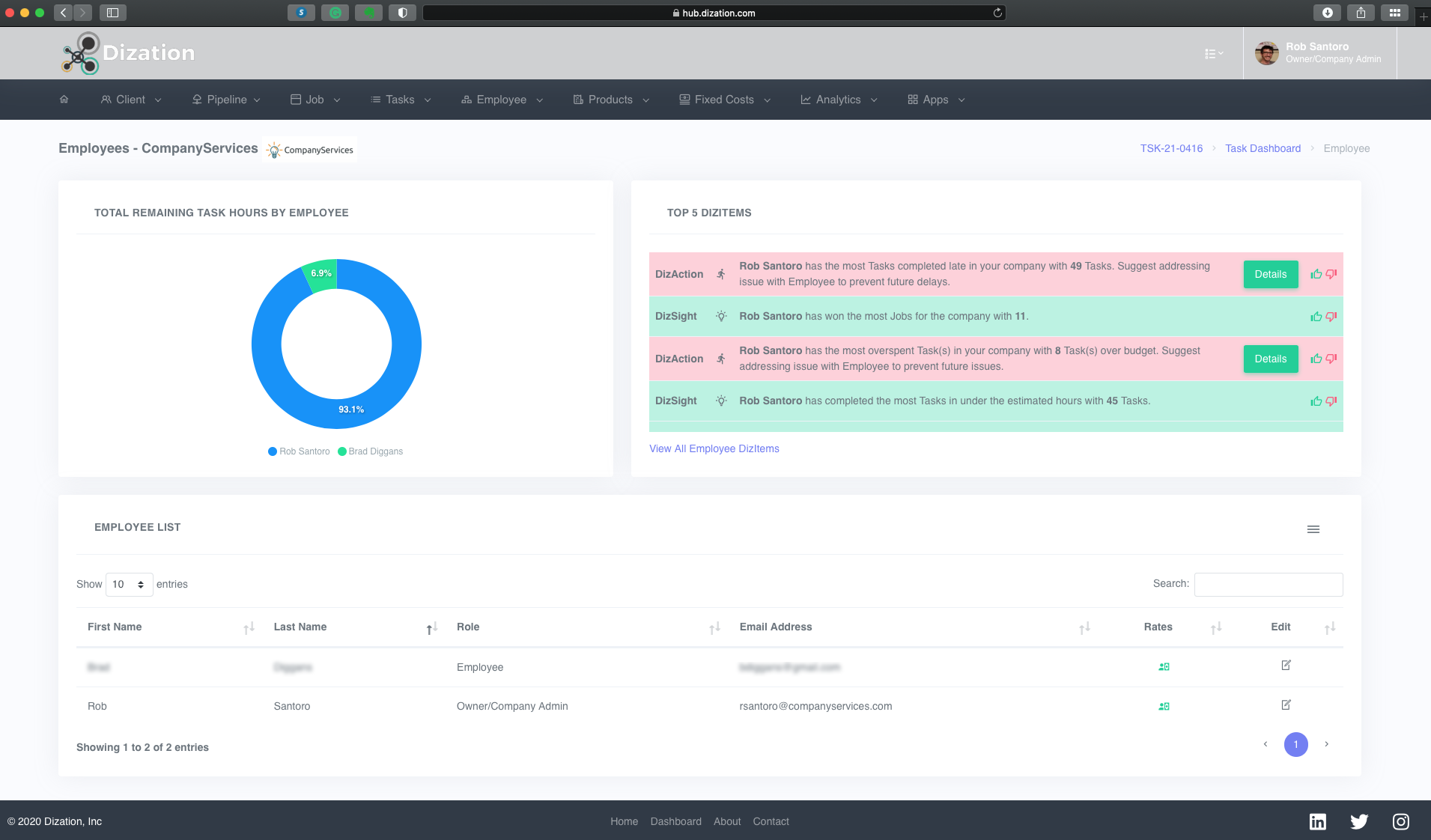1431x840 pixels.
Task: Click the Dization logo
Action: (x=128, y=53)
